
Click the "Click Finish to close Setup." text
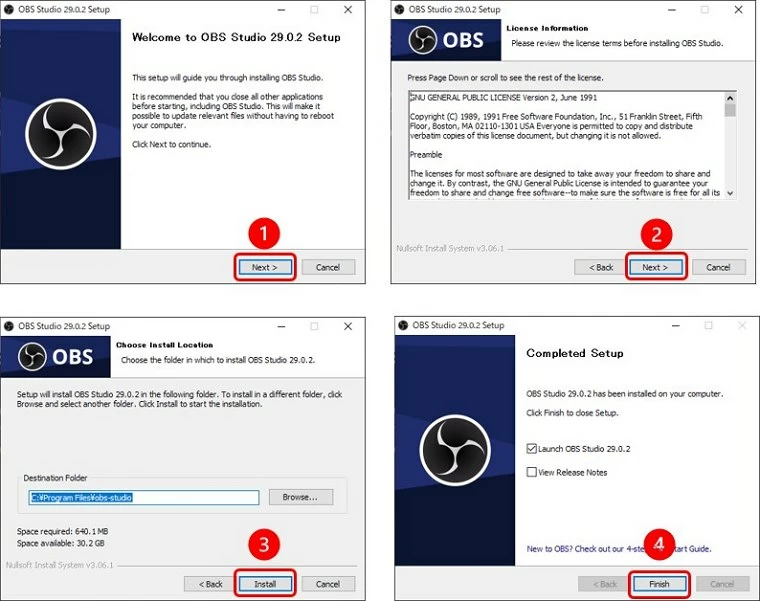click(572, 413)
